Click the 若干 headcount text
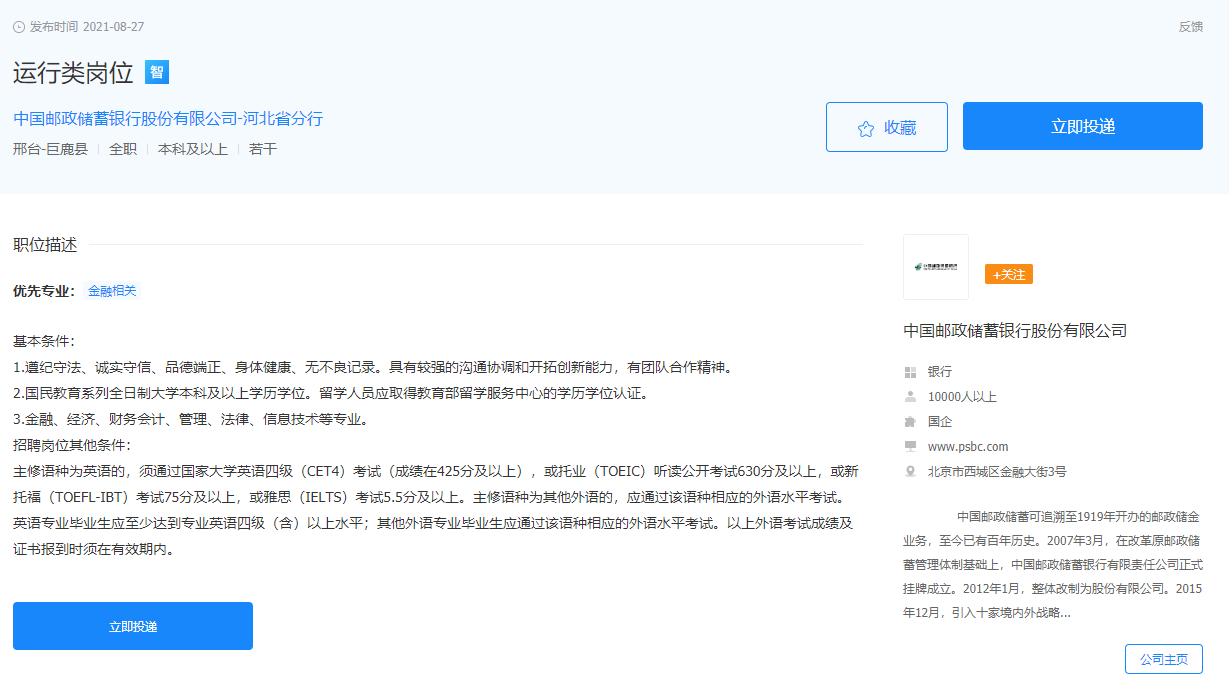This screenshot has width=1229, height=695. click(263, 149)
